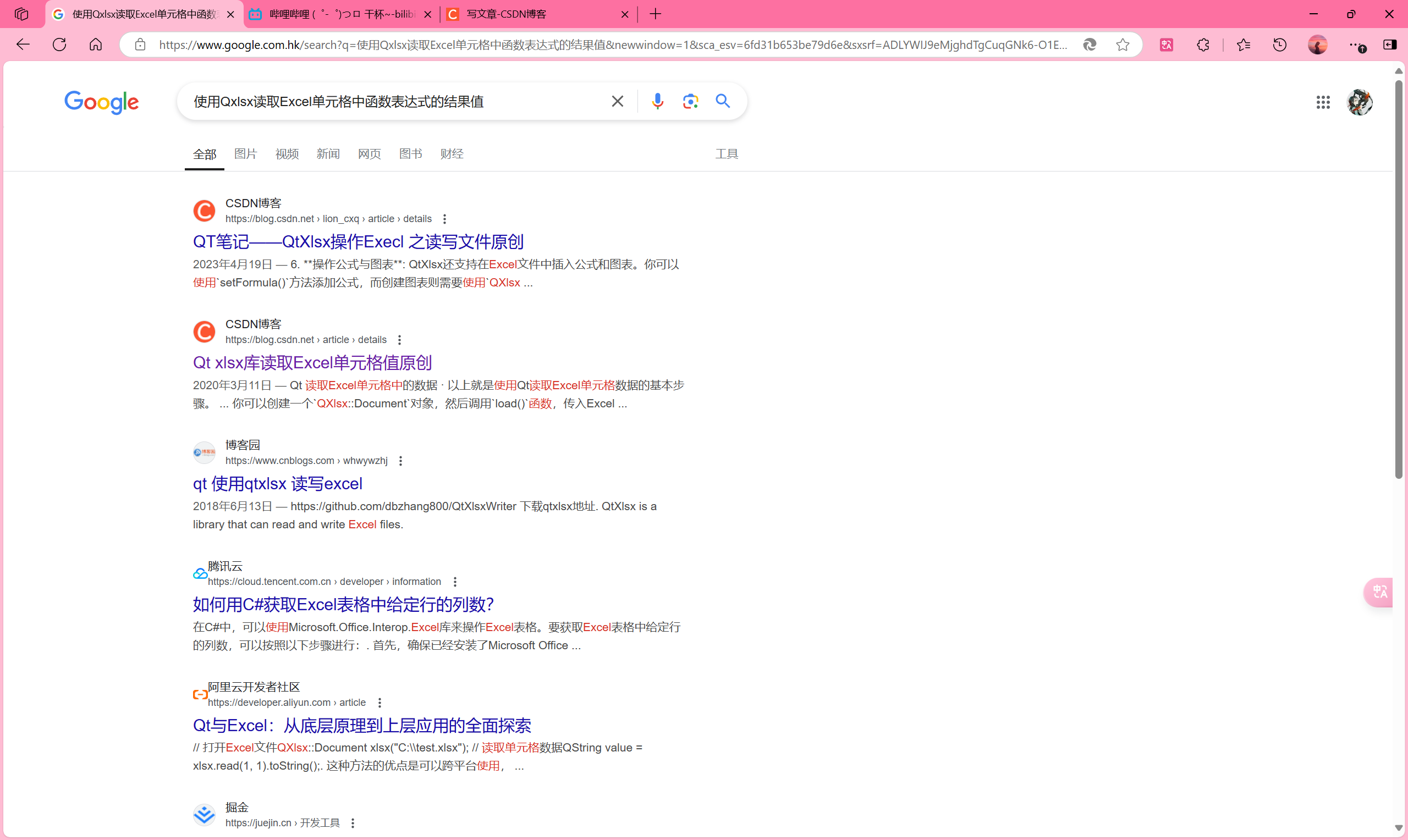
Task: Clear the search box with X
Action: [x=617, y=101]
